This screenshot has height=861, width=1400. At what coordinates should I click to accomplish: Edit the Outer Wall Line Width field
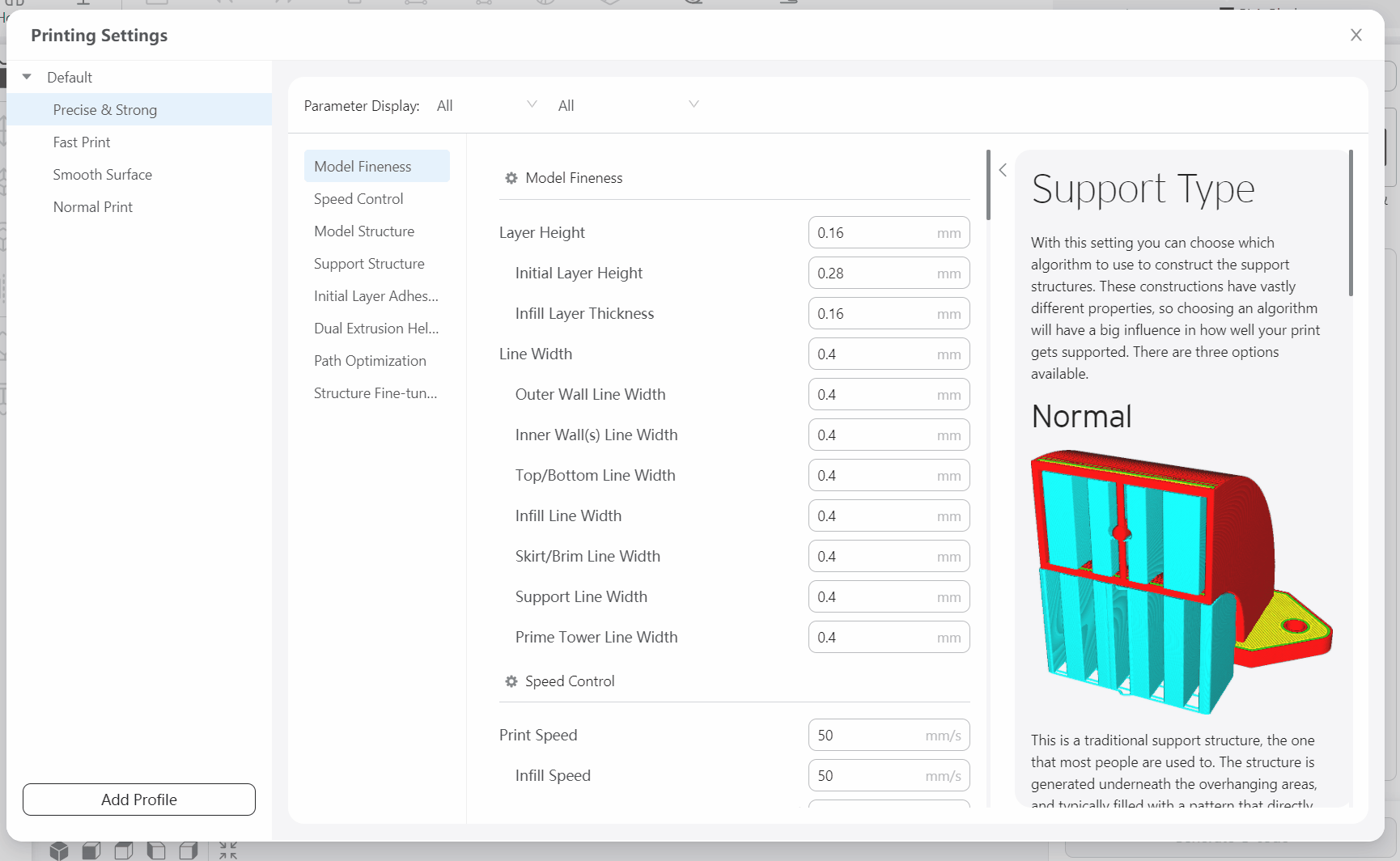pos(889,394)
